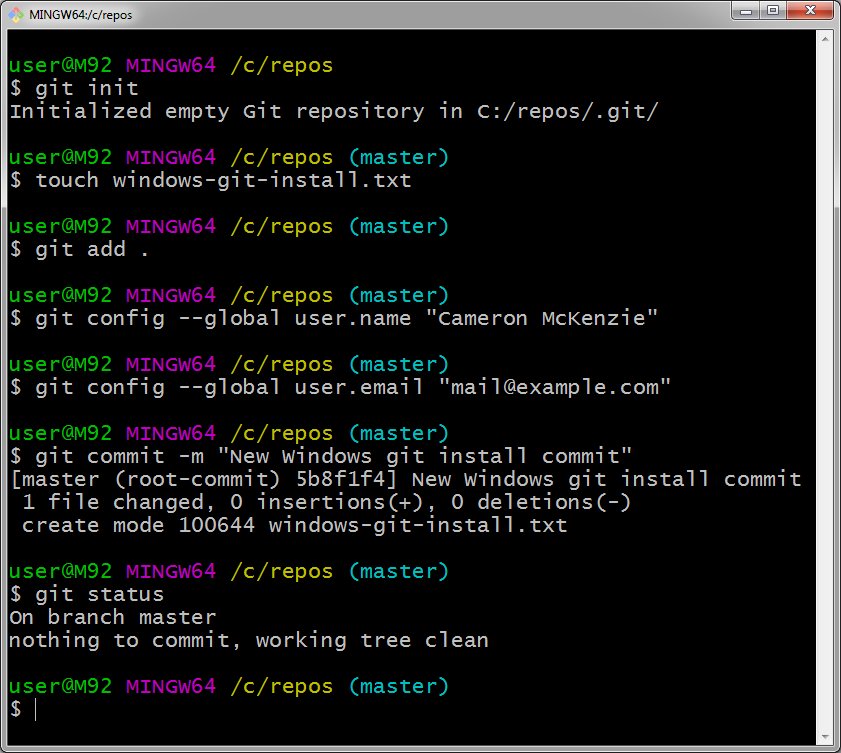
Task: Click "nothing to commit, working tree clean" text
Action: point(248,640)
